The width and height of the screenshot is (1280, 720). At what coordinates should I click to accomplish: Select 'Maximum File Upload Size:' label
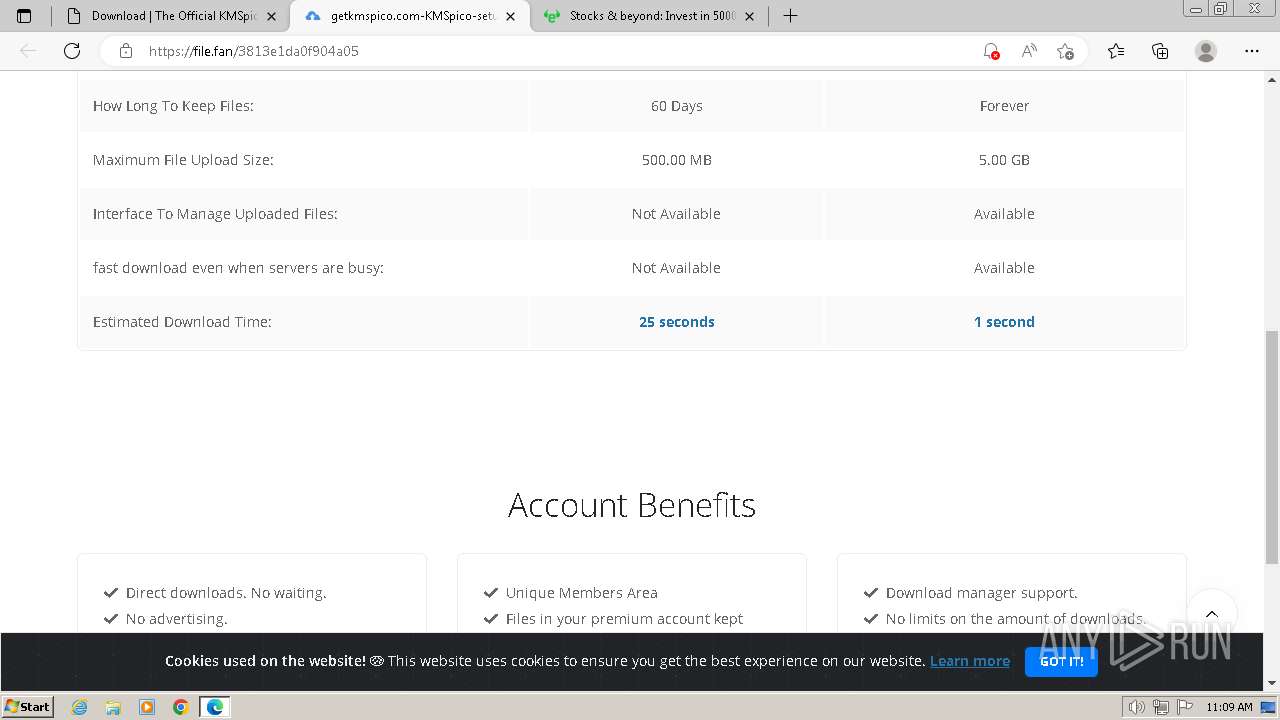183,160
